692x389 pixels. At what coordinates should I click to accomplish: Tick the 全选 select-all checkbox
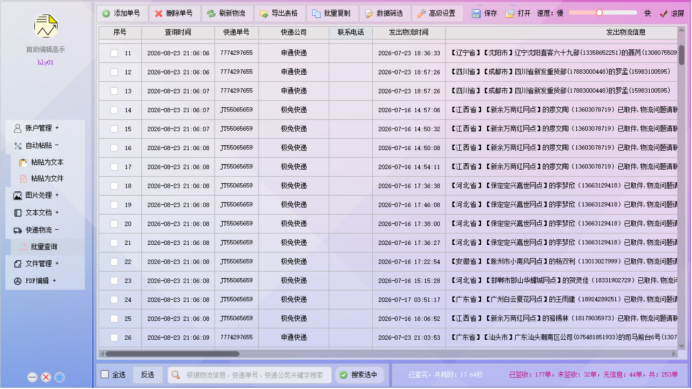pos(105,374)
